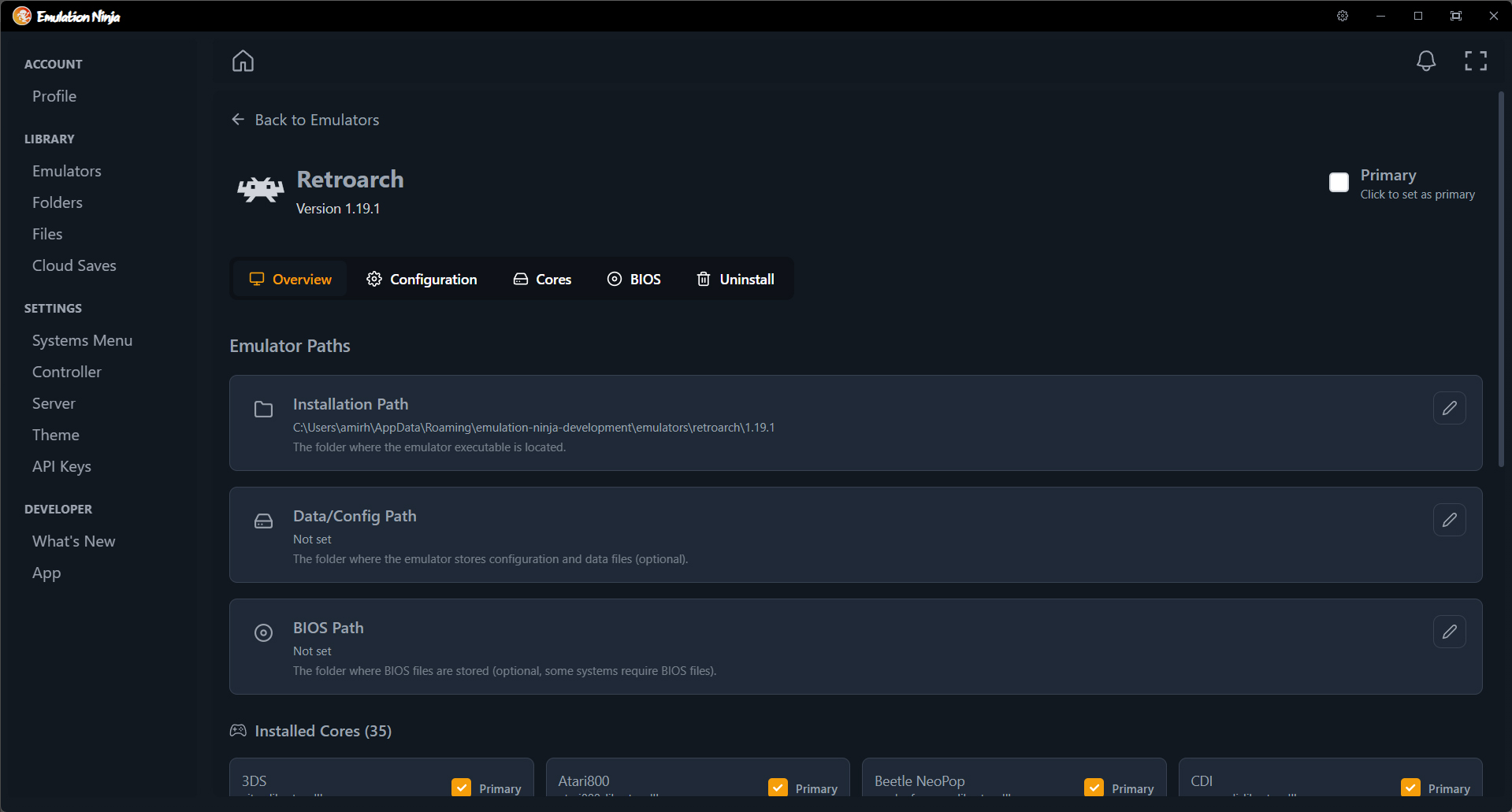The image size is (1512, 812).
Task: Select Systems Menu under Settings
Action: 82,340
